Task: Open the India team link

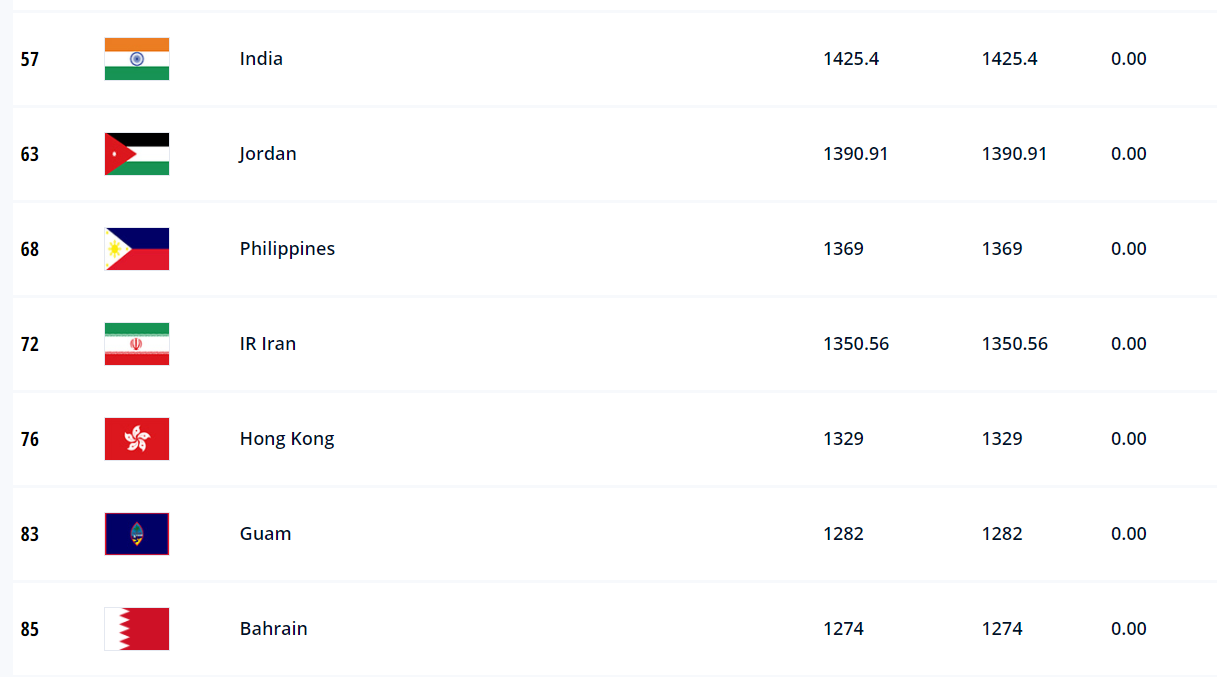Action: point(261,59)
